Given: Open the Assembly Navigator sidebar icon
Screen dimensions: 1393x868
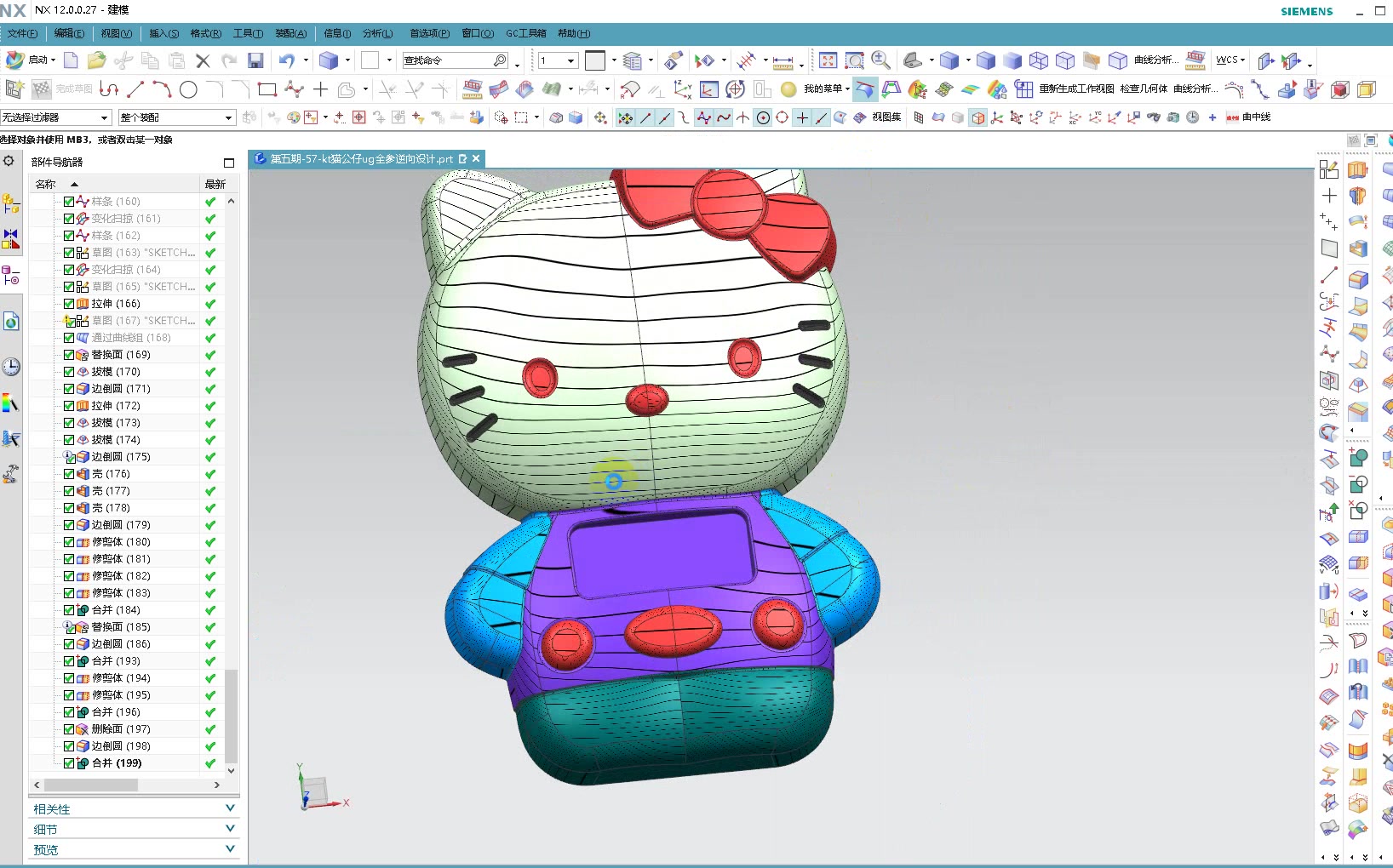Looking at the screenshot, I should pyautogui.click(x=11, y=203).
